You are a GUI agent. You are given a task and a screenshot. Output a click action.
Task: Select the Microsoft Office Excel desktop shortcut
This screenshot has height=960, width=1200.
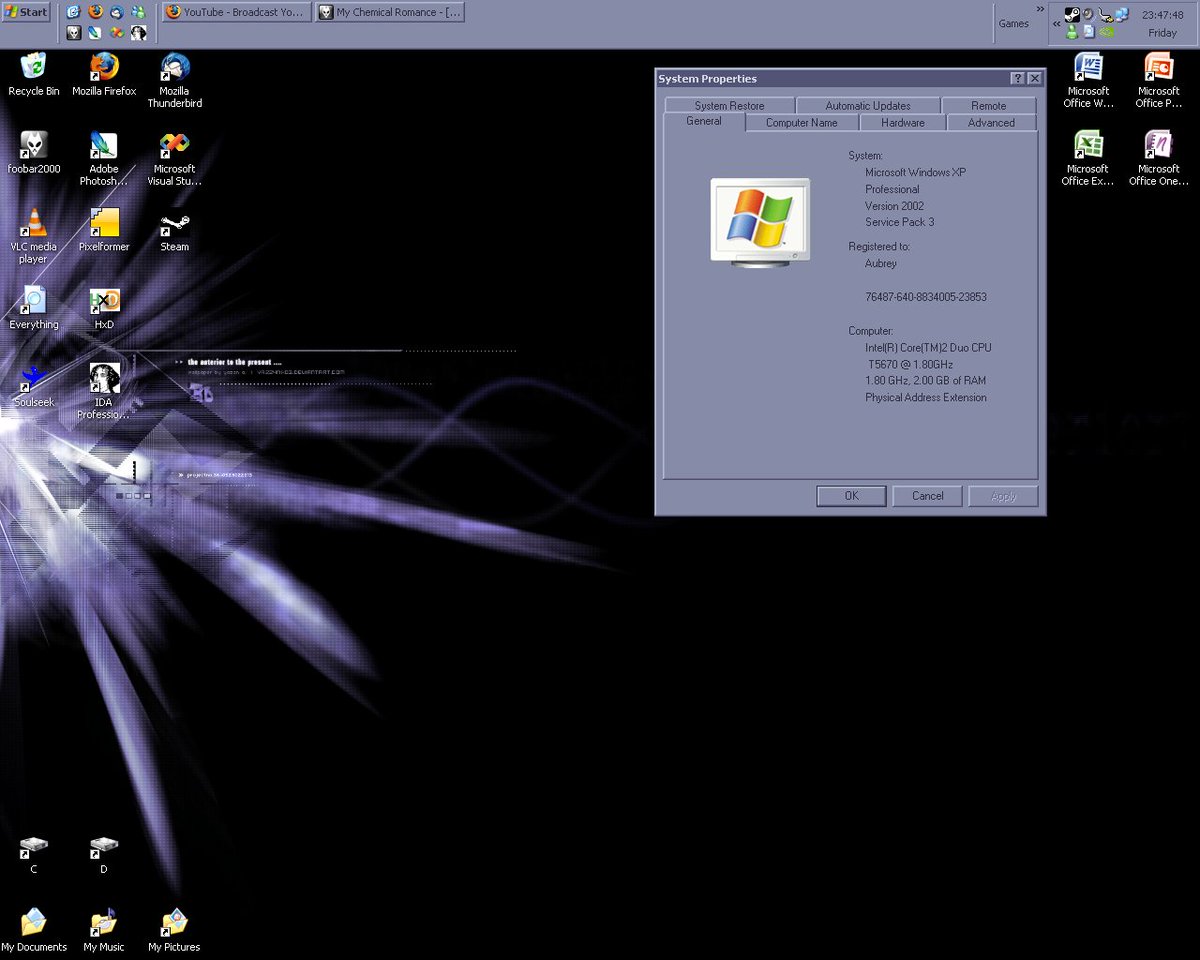[x=1088, y=160]
